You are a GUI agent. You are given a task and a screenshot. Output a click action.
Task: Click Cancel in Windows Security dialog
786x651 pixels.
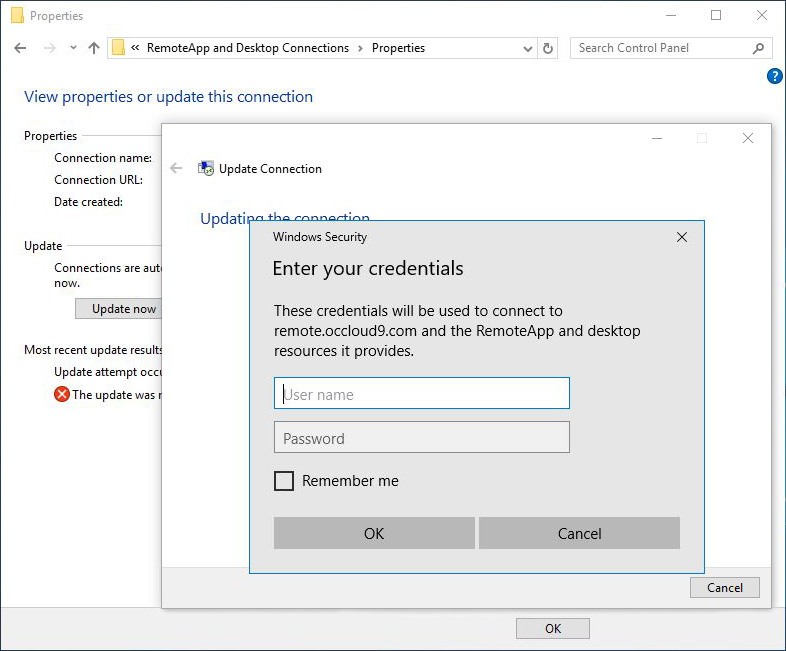tap(579, 533)
